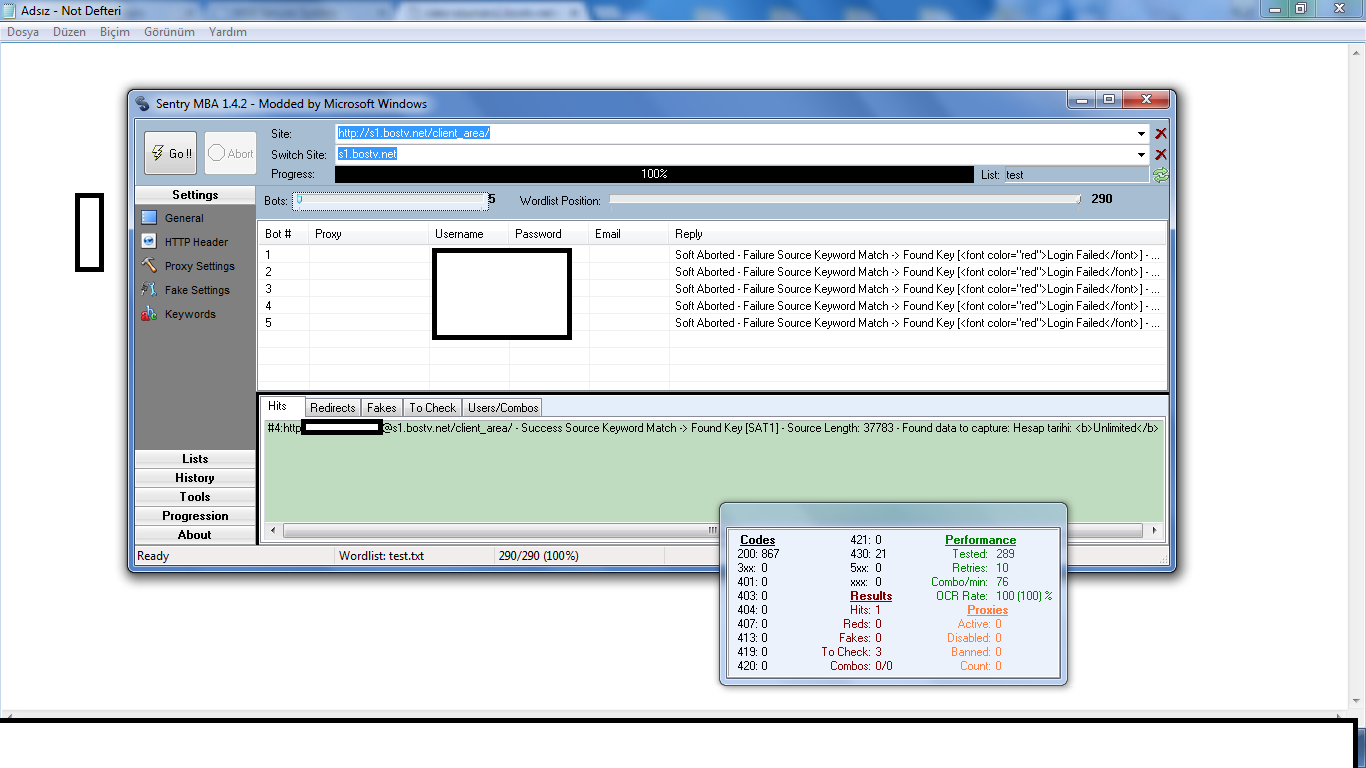Click the Keywords icon in sidebar

pos(149,314)
